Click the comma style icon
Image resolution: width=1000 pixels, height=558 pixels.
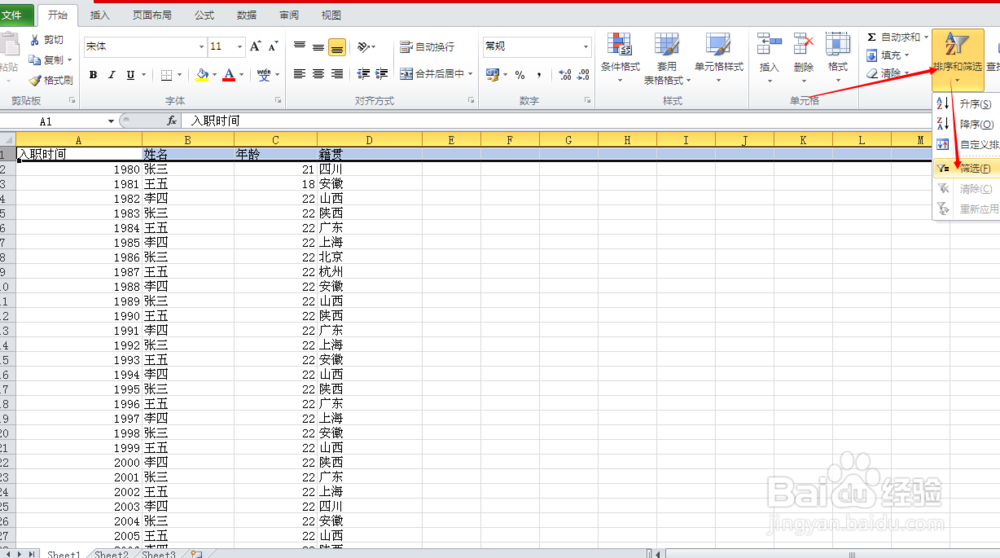(x=539, y=75)
